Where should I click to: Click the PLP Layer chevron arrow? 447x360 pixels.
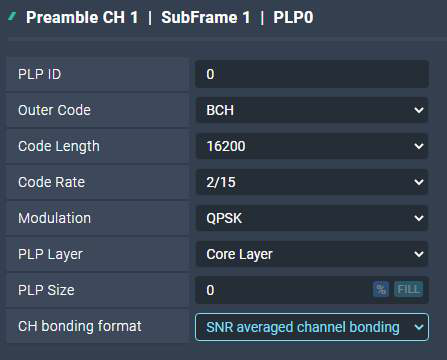click(x=419, y=254)
